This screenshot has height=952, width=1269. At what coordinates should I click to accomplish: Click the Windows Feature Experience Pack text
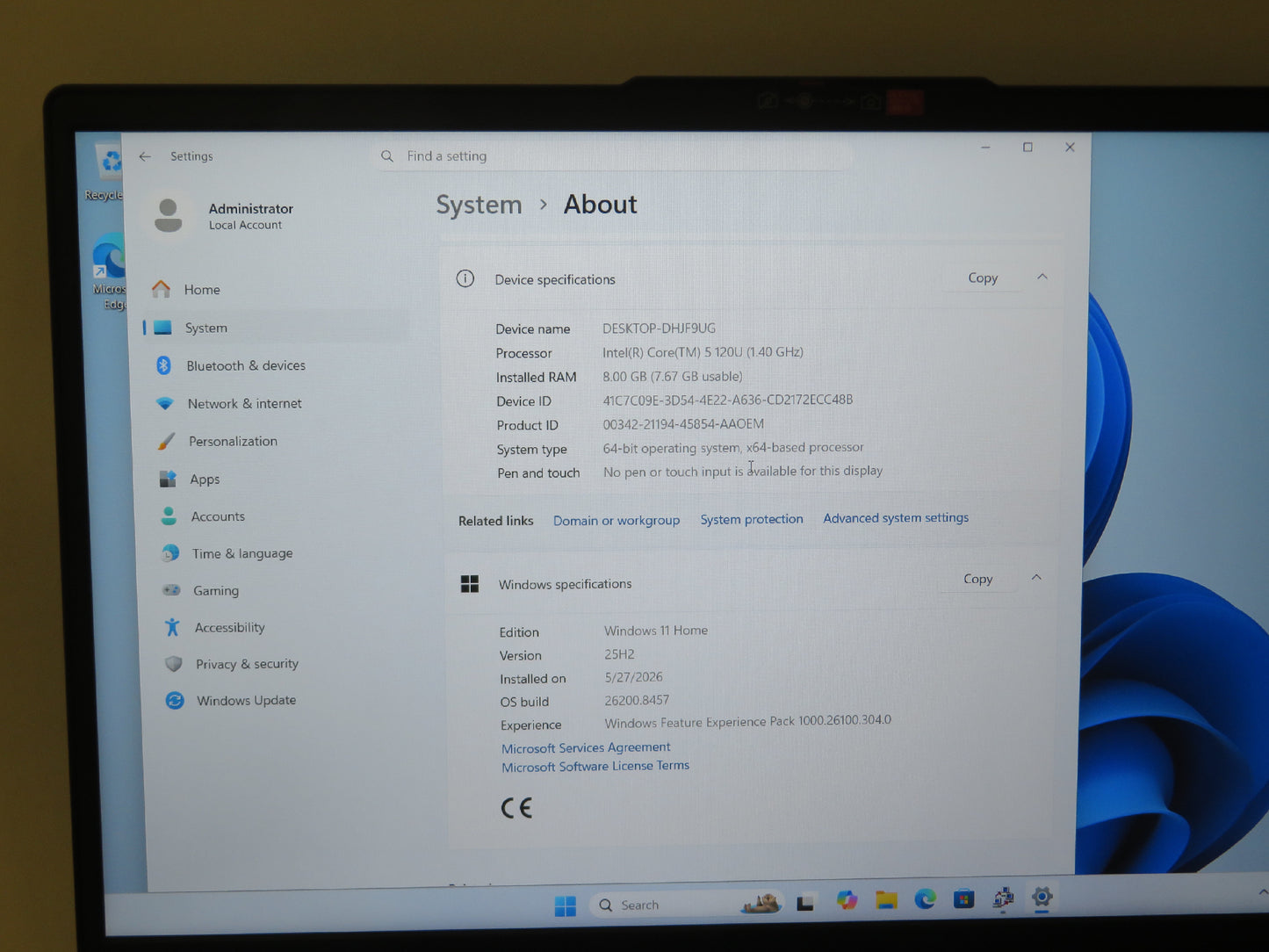[x=748, y=721]
